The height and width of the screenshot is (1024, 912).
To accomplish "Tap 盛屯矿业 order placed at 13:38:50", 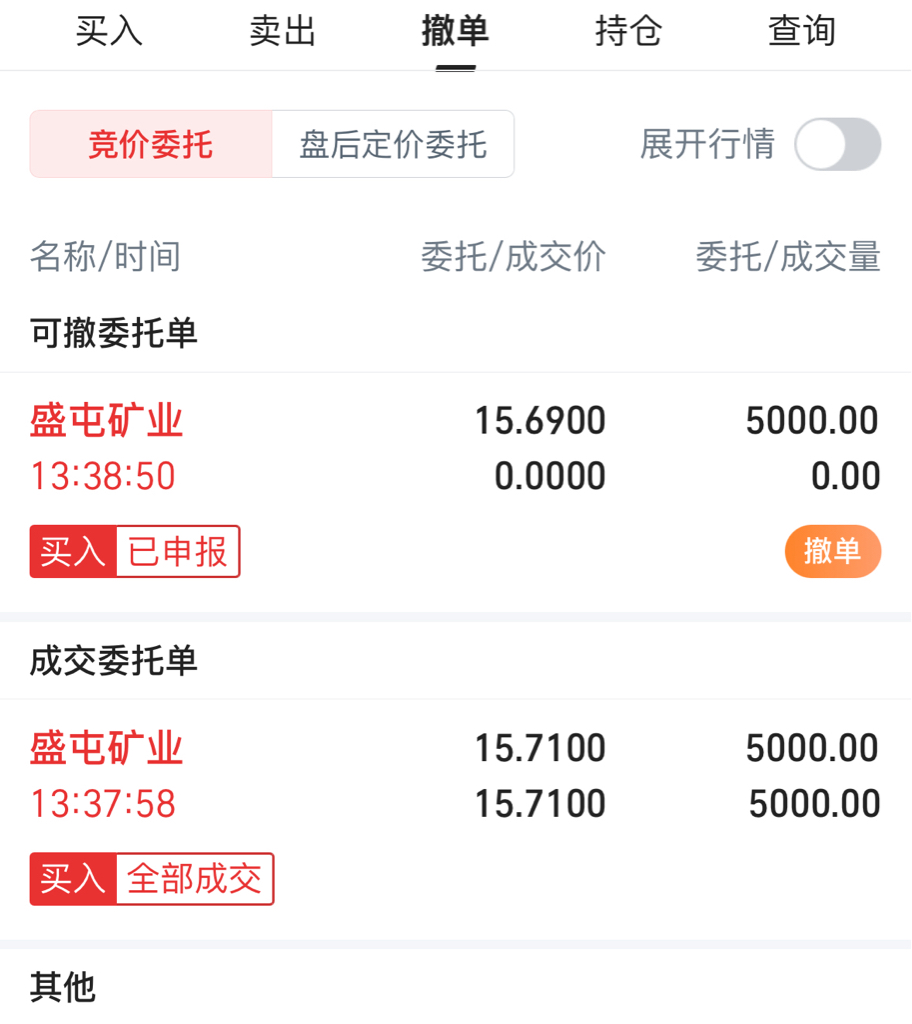I will click(x=107, y=421).
